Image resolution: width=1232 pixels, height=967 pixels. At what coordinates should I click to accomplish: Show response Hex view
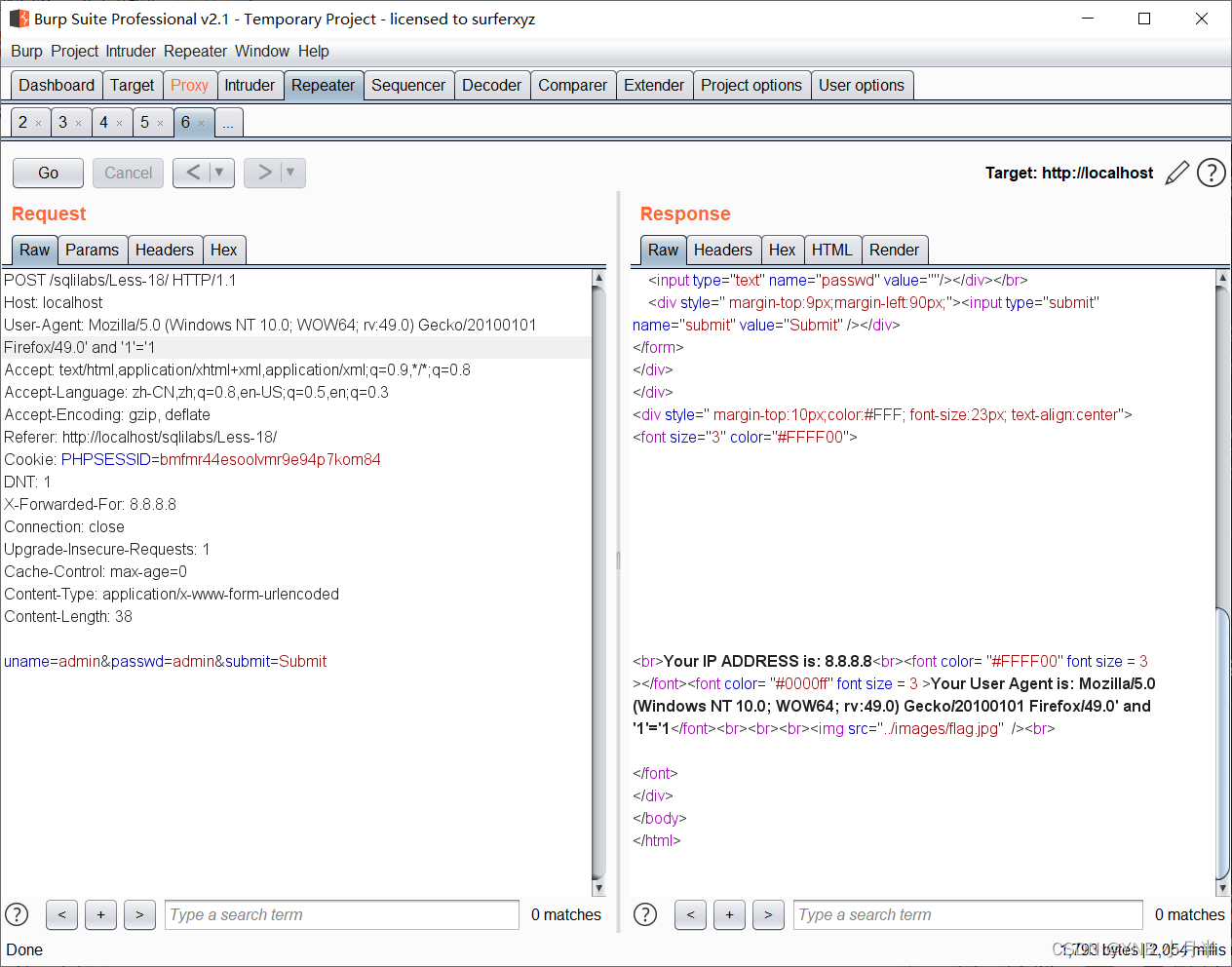(x=783, y=251)
